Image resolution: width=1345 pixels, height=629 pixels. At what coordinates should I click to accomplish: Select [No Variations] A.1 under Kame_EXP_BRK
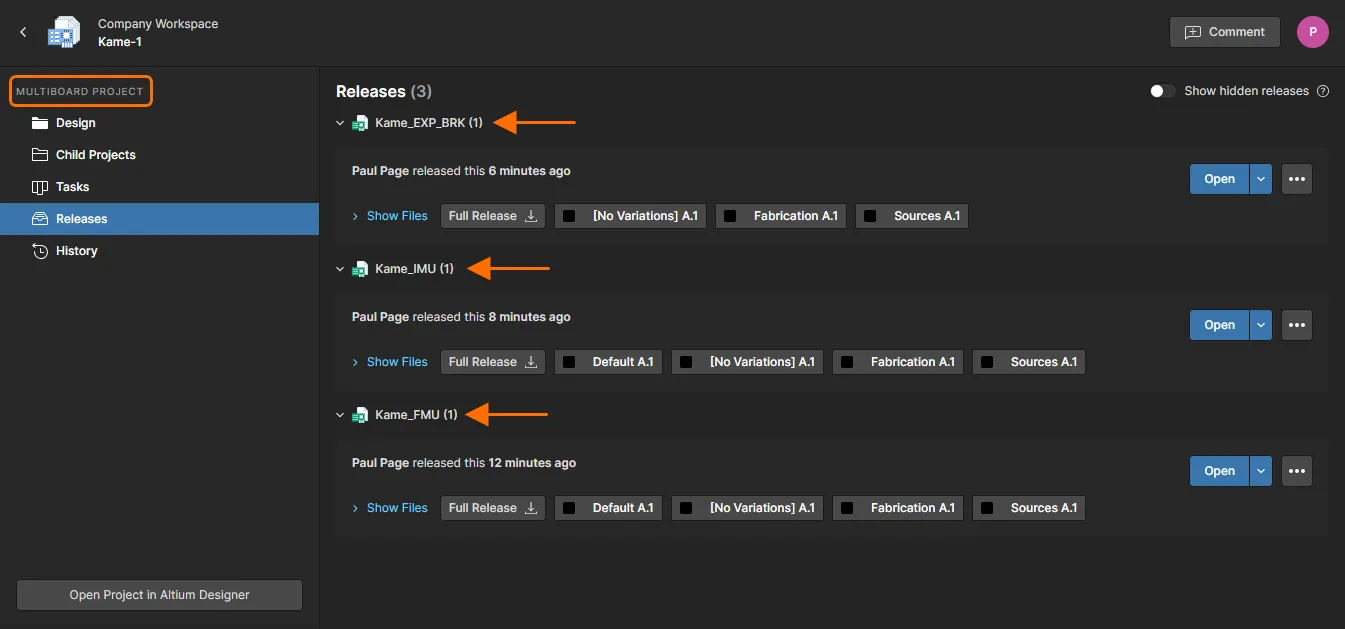[630, 216]
